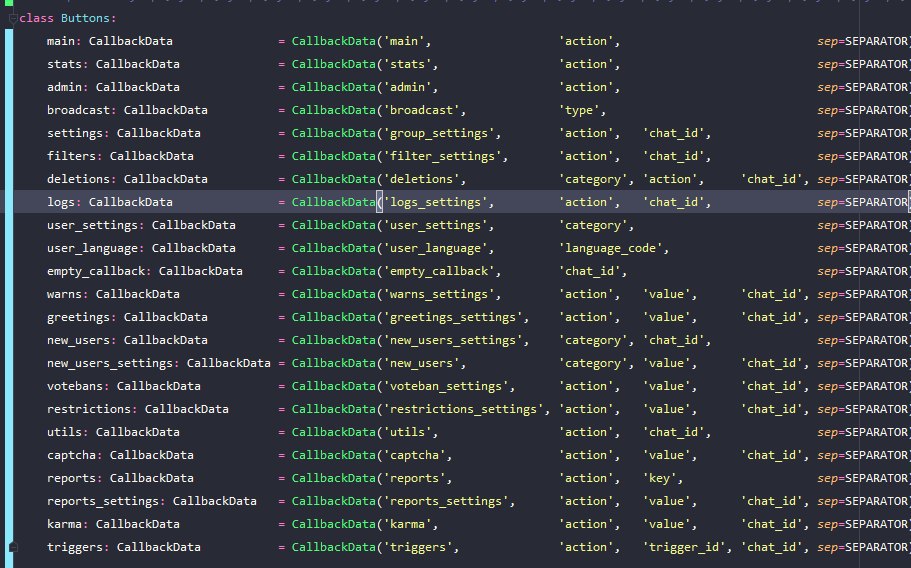Click the 'karma' string literal
The height and width of the screenshot is (568, 911).
(407, 524)
